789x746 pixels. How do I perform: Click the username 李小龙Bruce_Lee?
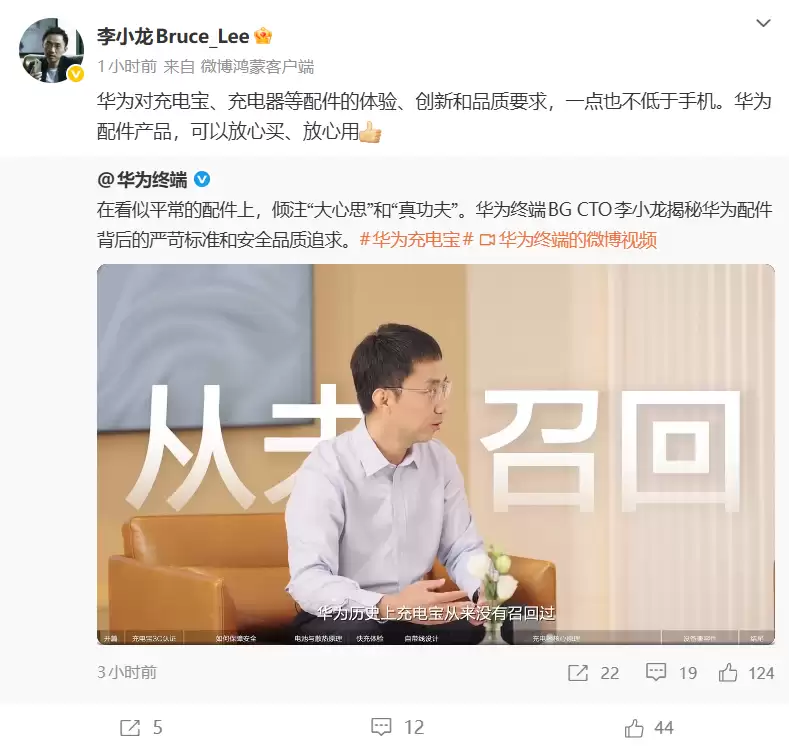pos(173,36)
